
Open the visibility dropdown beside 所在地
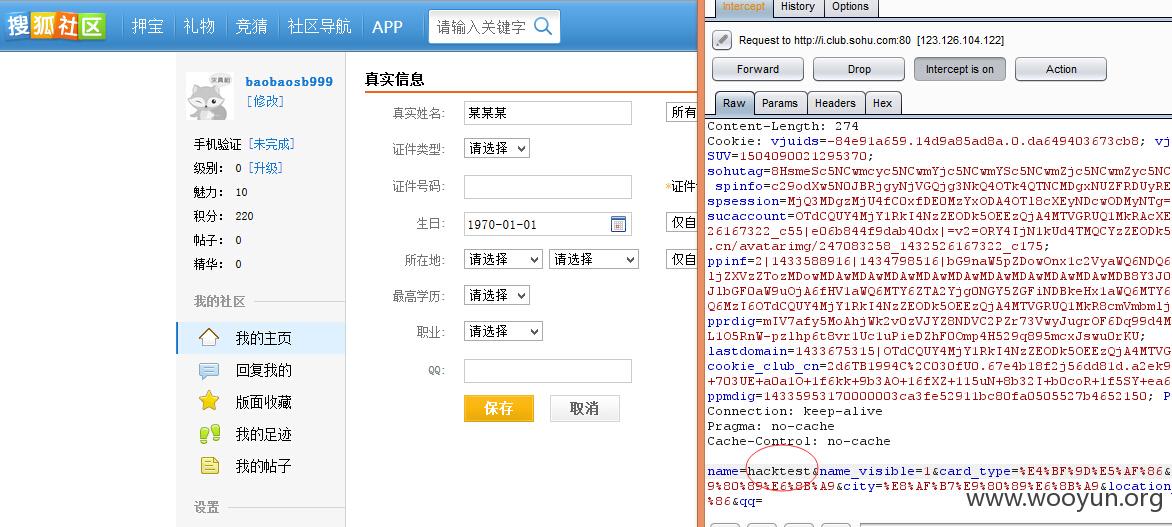tap(681, 259)
